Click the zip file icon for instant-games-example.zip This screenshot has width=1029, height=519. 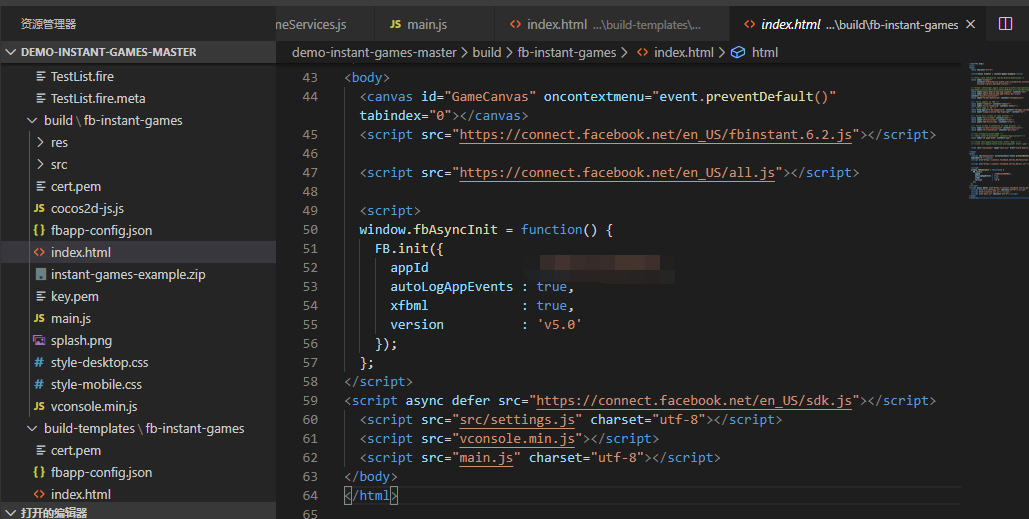click(x=40, y=274)
